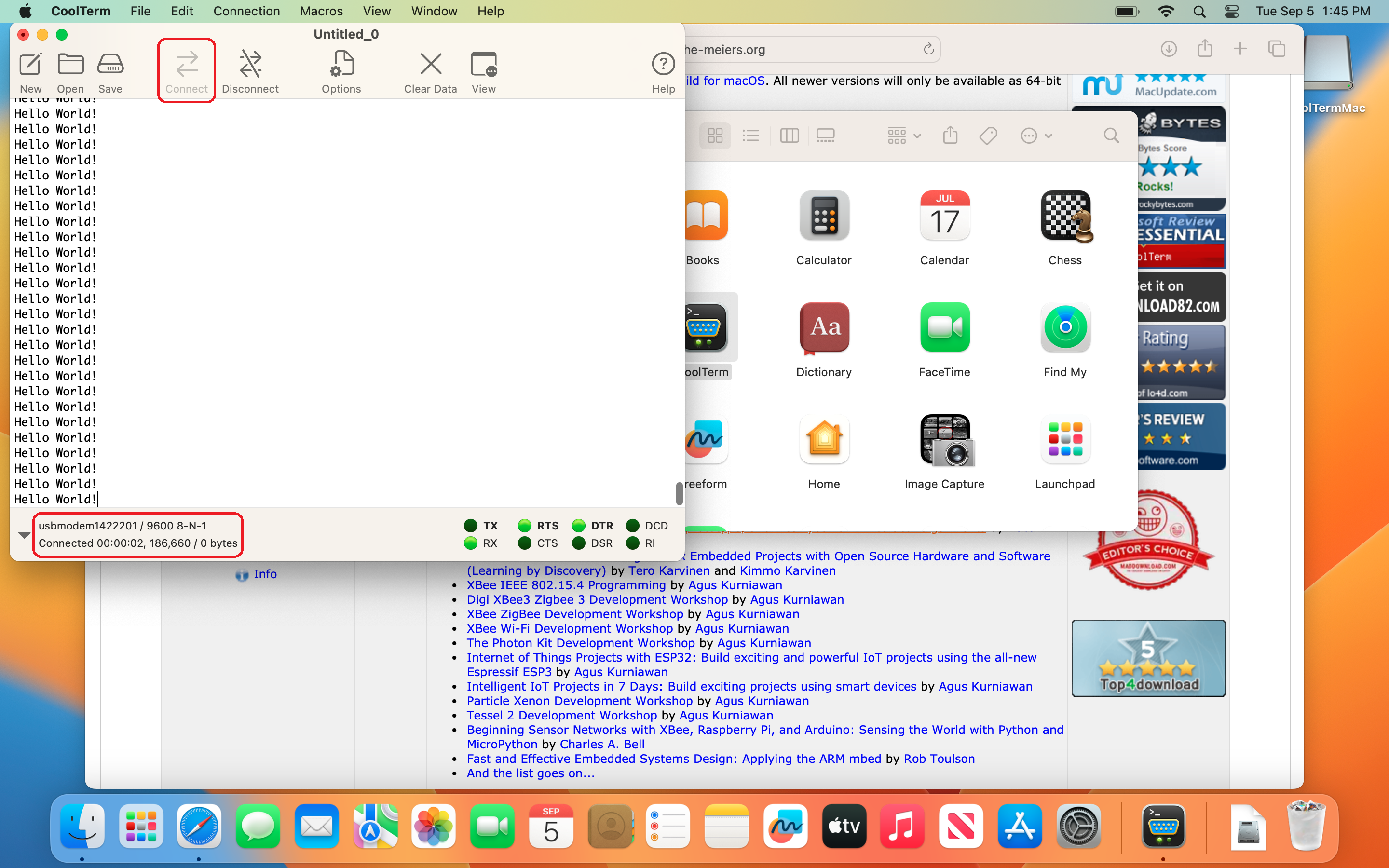Open the Connection menu

(x=246, y=11)
